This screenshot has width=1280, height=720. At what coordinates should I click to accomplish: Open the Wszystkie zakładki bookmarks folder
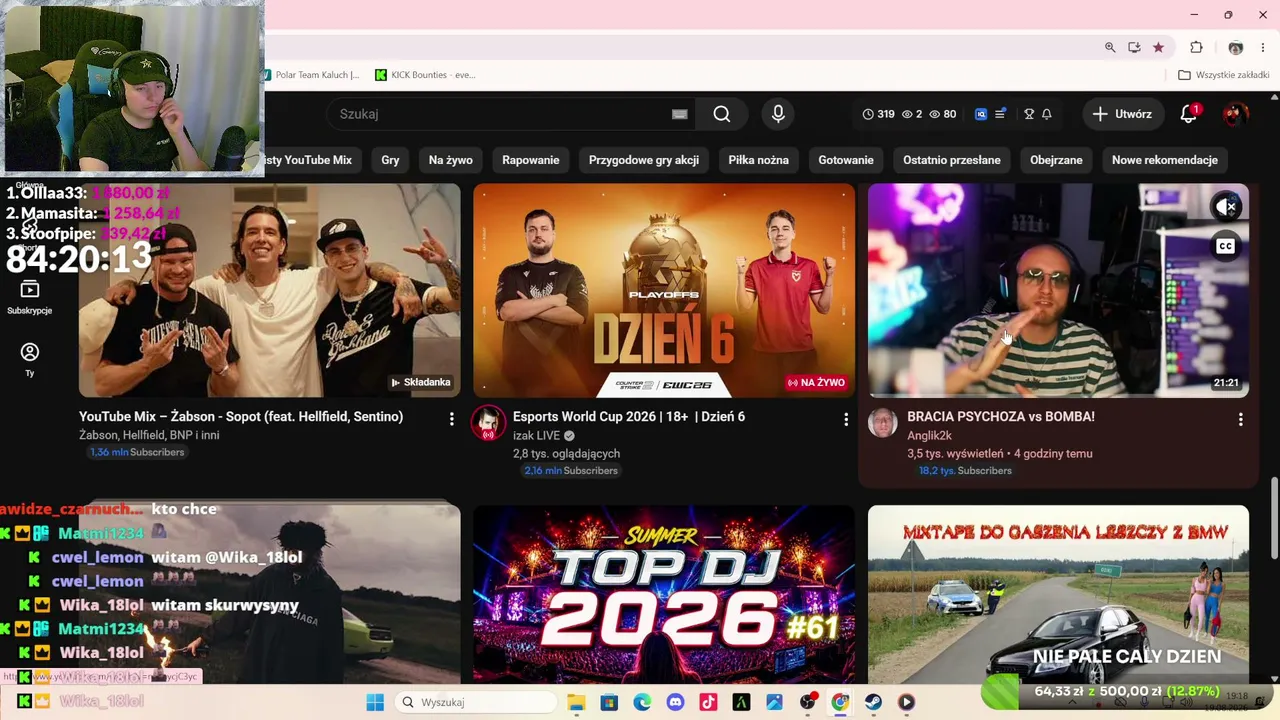tap(1223, 75)
